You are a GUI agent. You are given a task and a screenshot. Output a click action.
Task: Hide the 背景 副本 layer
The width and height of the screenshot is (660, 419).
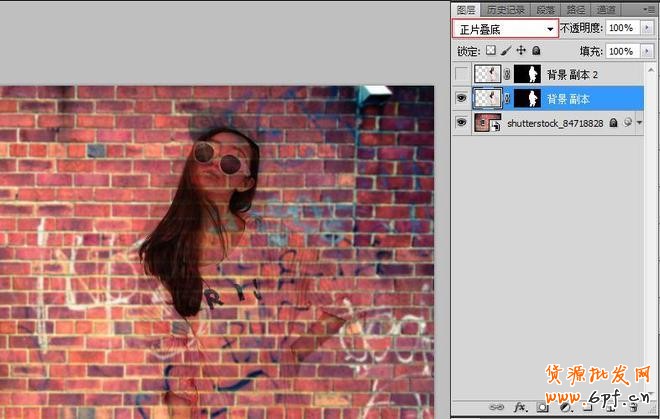(x=461, y=98)
